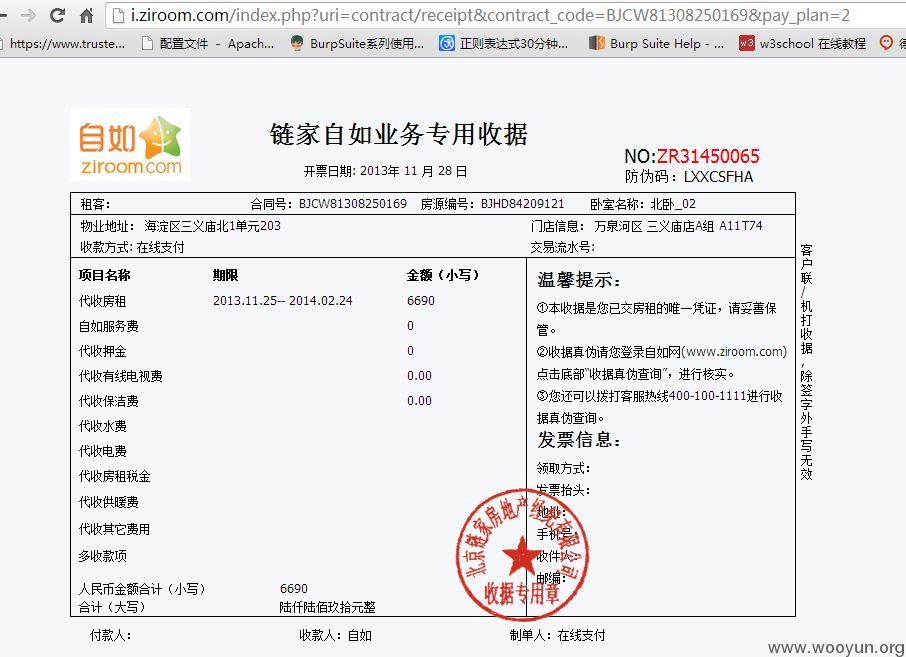Go to browser home page icon
This screenshot has width=906, height=657.
pyautogui.click(x=87, y=16)
